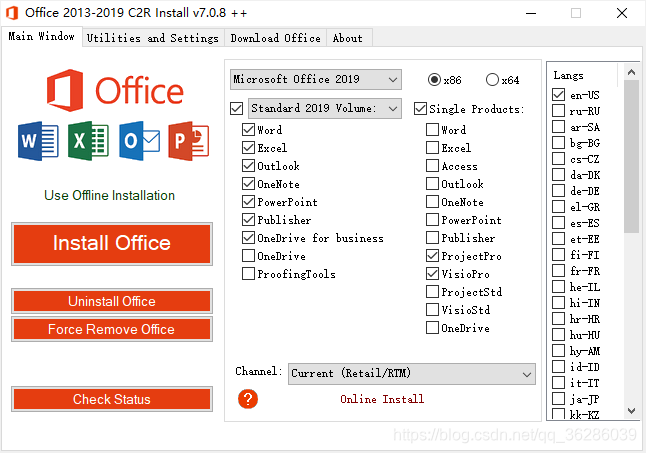The height and width of the screenshot is (453, 646).
Task: Click the PowerPoint application icon
Action: (x=189, y=141)
